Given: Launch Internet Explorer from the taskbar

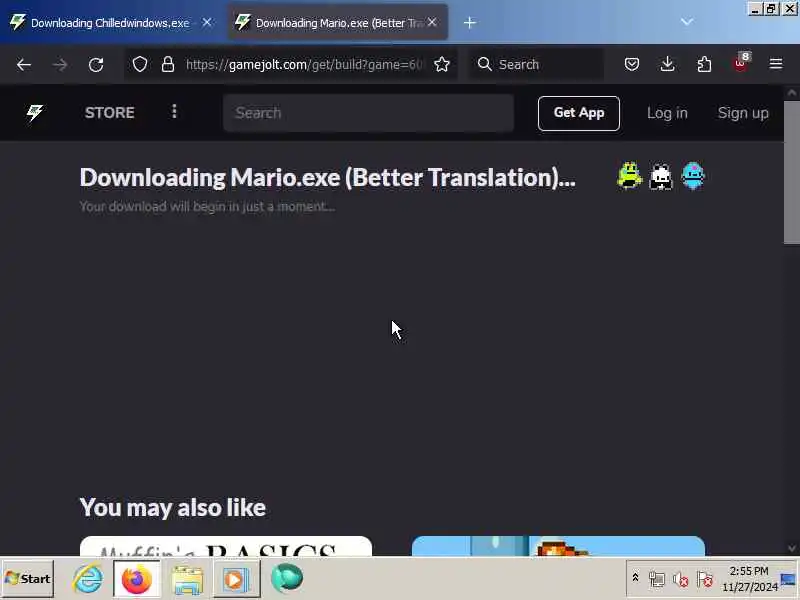Looking at the screenshot, I should 88,579.
